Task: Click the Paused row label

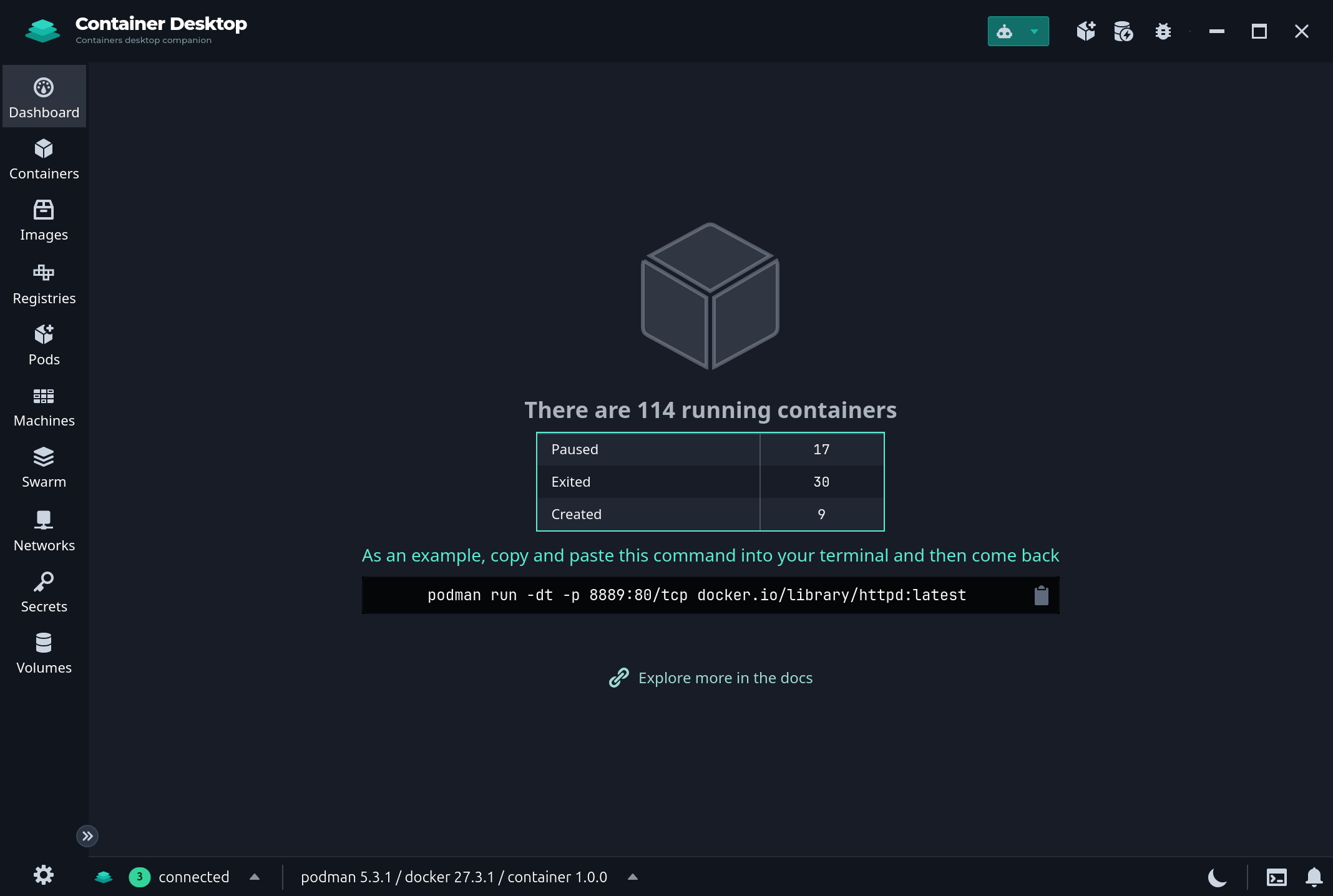Action: [x=575, y=449]
